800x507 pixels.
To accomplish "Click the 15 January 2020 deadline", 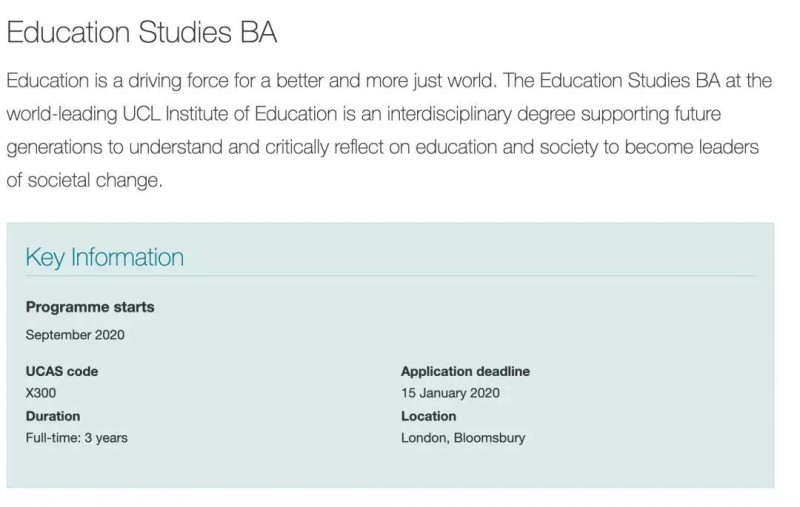I will (x=451, y=393).
